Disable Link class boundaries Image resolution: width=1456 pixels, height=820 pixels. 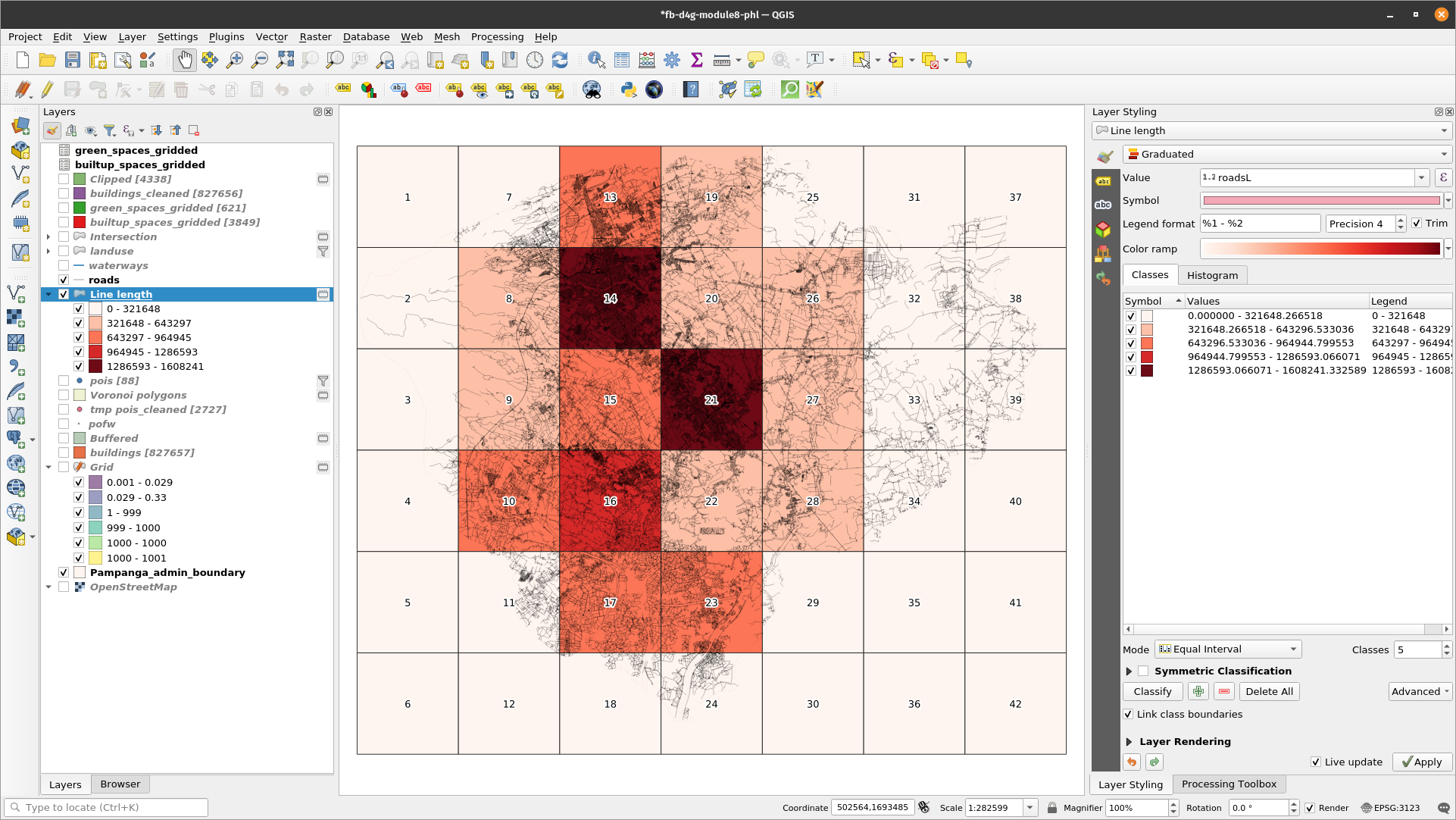point(1128,714)
